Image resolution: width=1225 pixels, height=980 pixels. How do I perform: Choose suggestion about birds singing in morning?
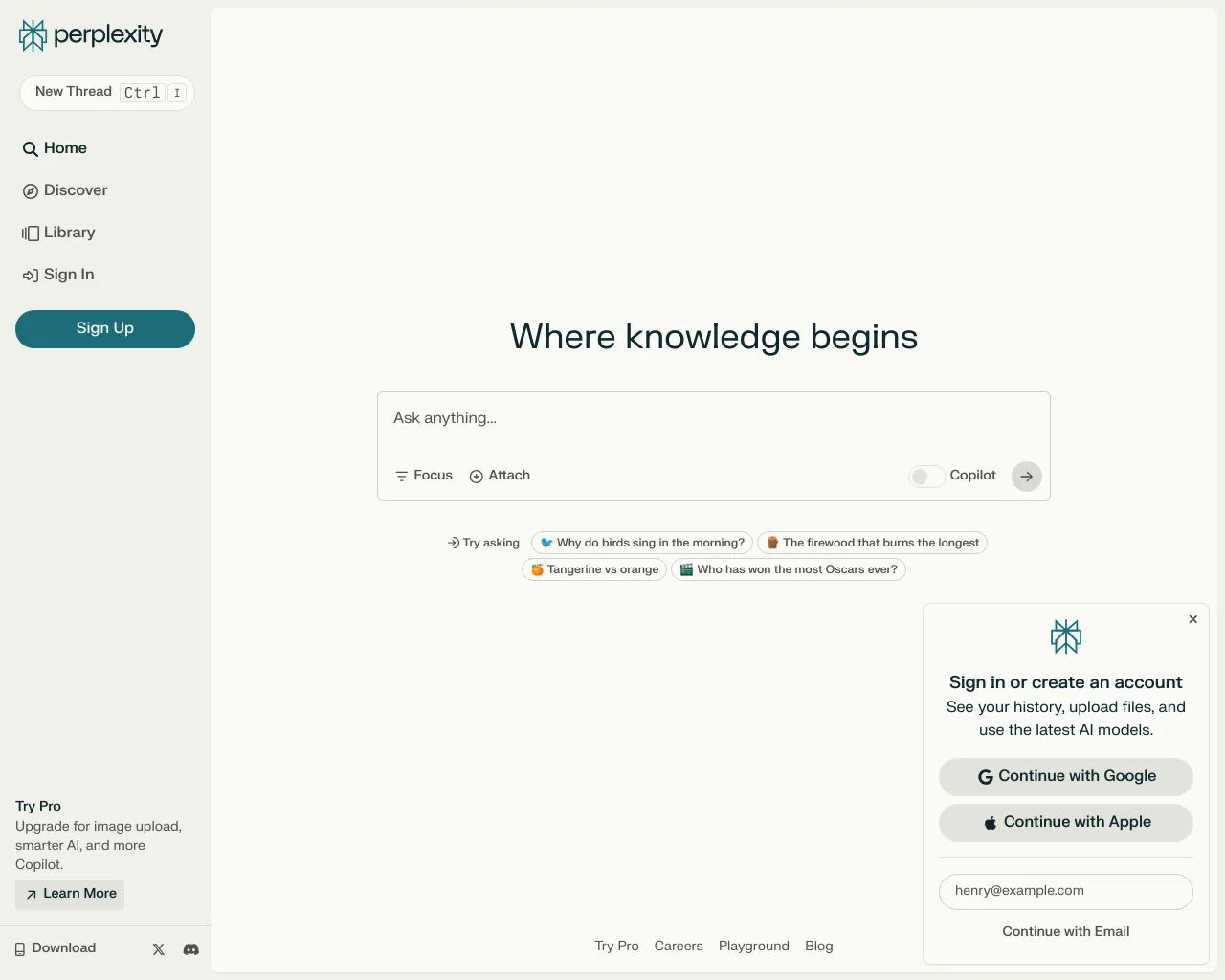642,543
